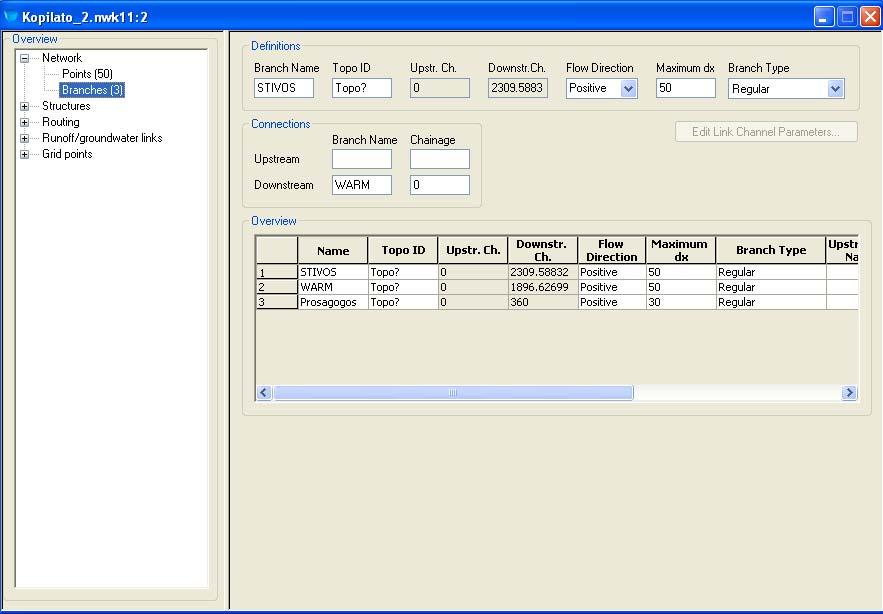Click the Maximum dx field
The image size is (883, 614).
(685, 88)
